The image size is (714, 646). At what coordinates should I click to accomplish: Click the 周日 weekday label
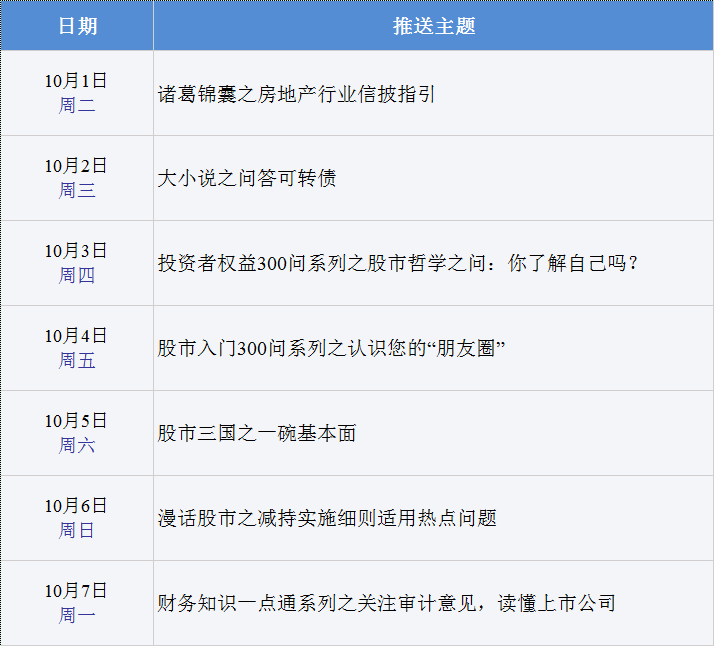click(76, 530)
